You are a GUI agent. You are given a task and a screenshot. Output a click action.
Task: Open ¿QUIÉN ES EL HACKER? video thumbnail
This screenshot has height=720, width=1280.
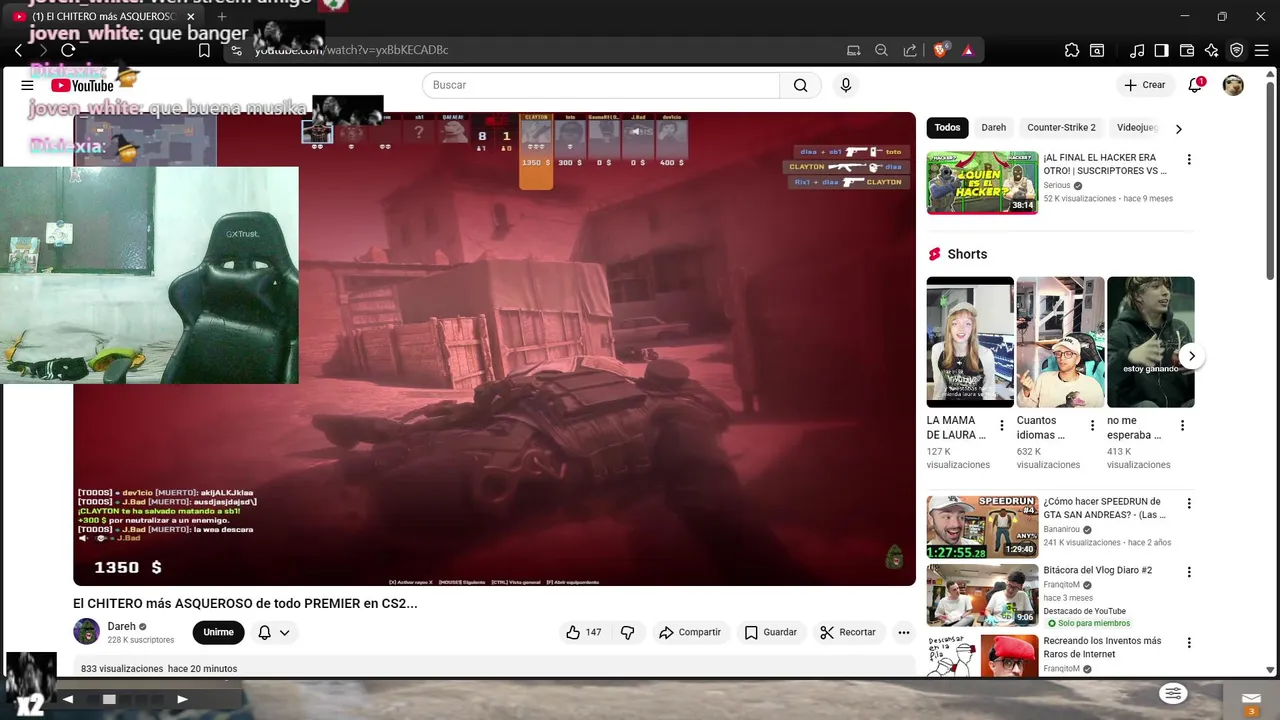click(982, 182)
